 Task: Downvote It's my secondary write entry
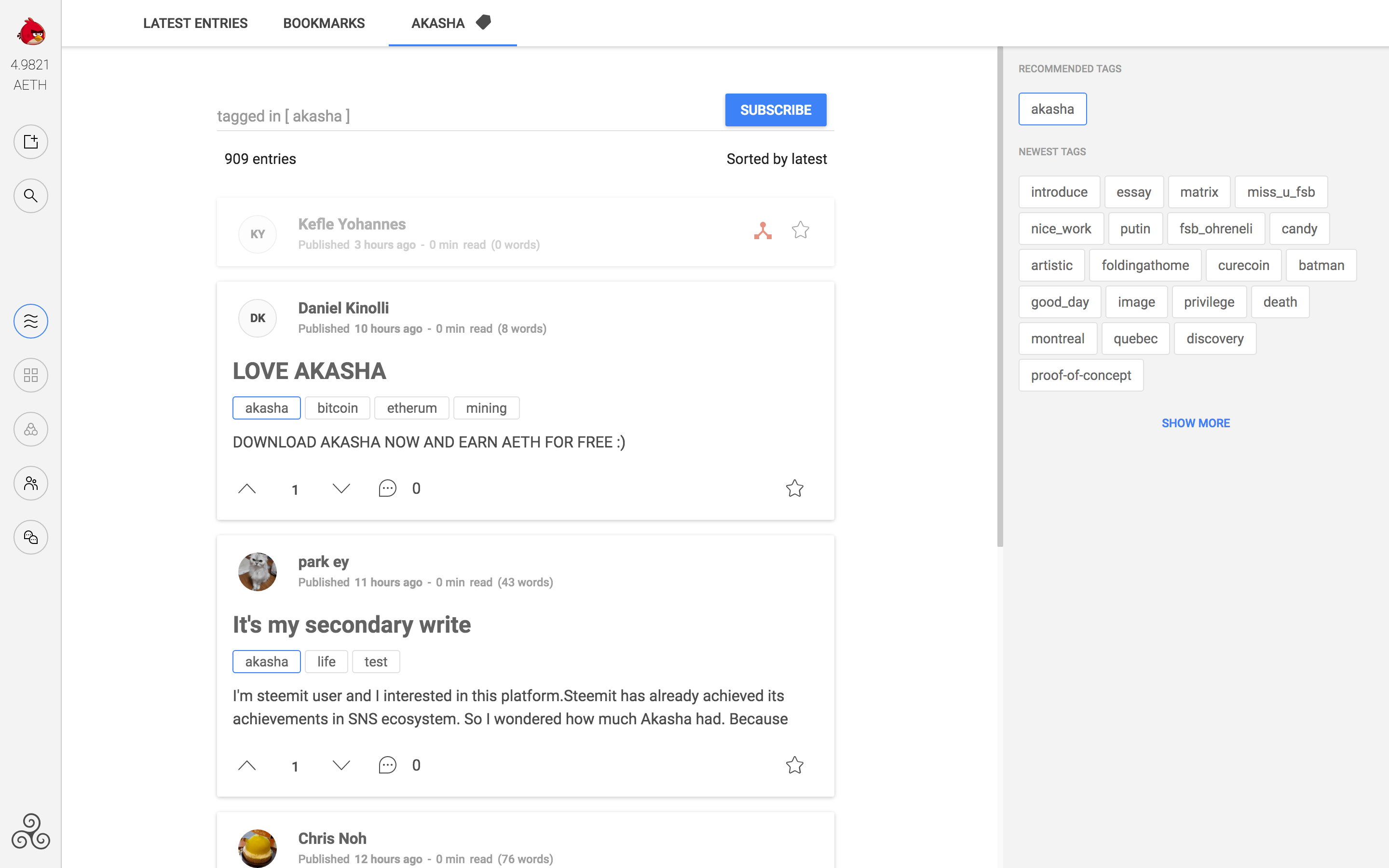pos(341,765)
